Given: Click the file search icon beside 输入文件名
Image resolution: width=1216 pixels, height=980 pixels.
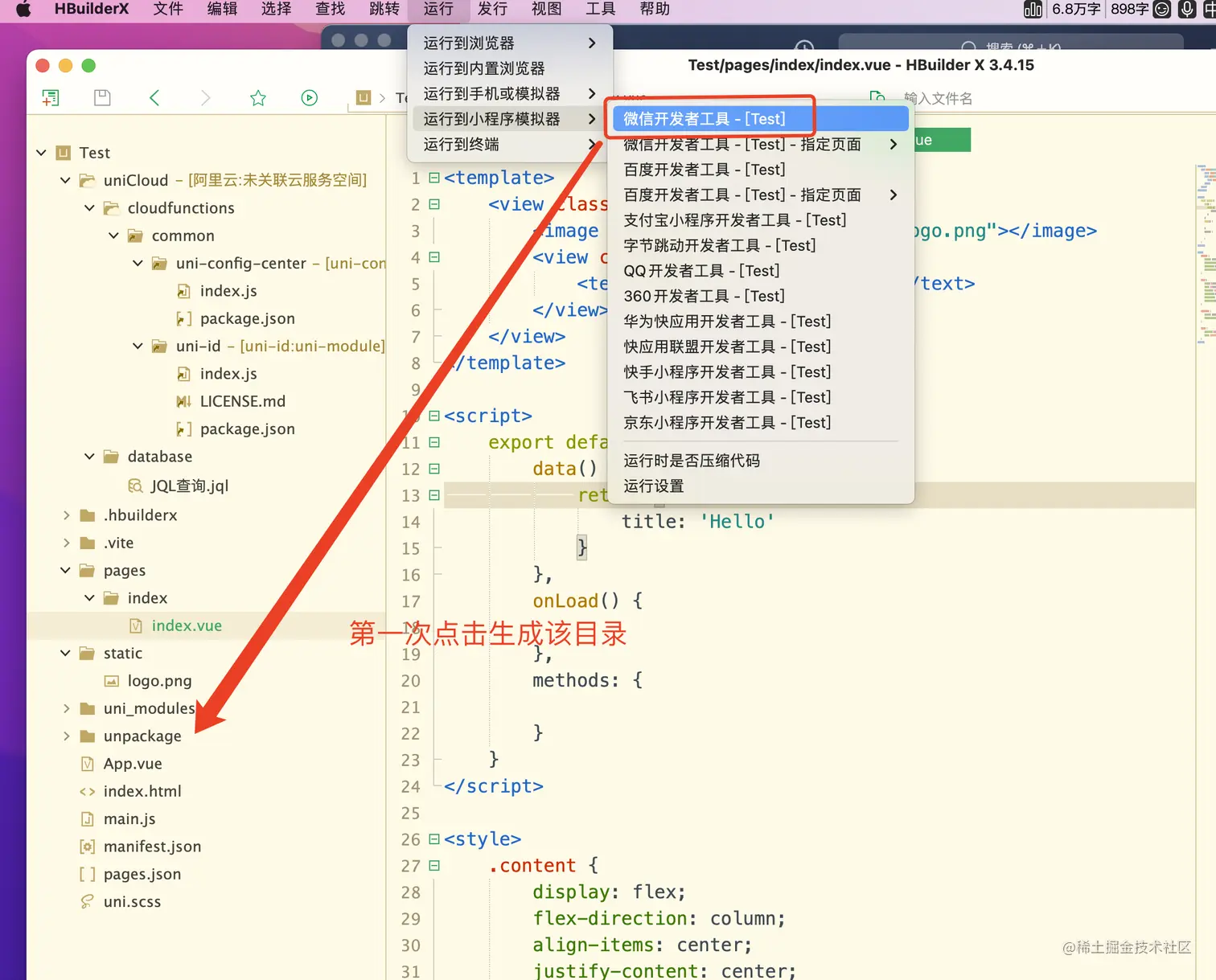Looking at the screenshot, I should click(877, 98).
